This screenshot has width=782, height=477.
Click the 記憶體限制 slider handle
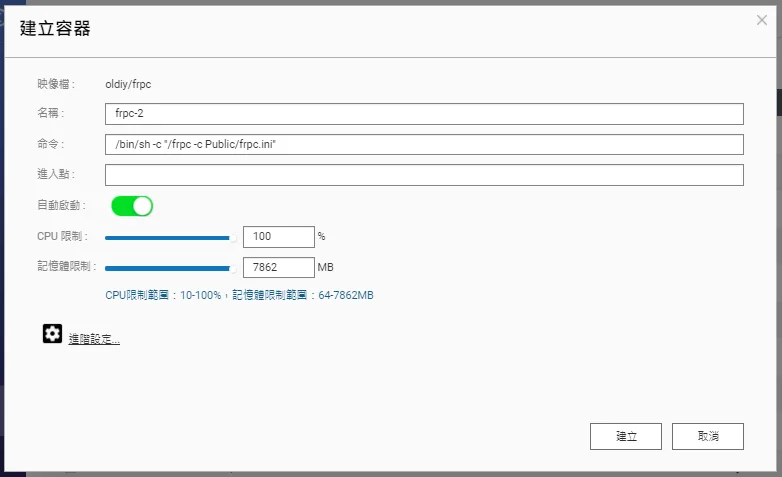point(234,268)
